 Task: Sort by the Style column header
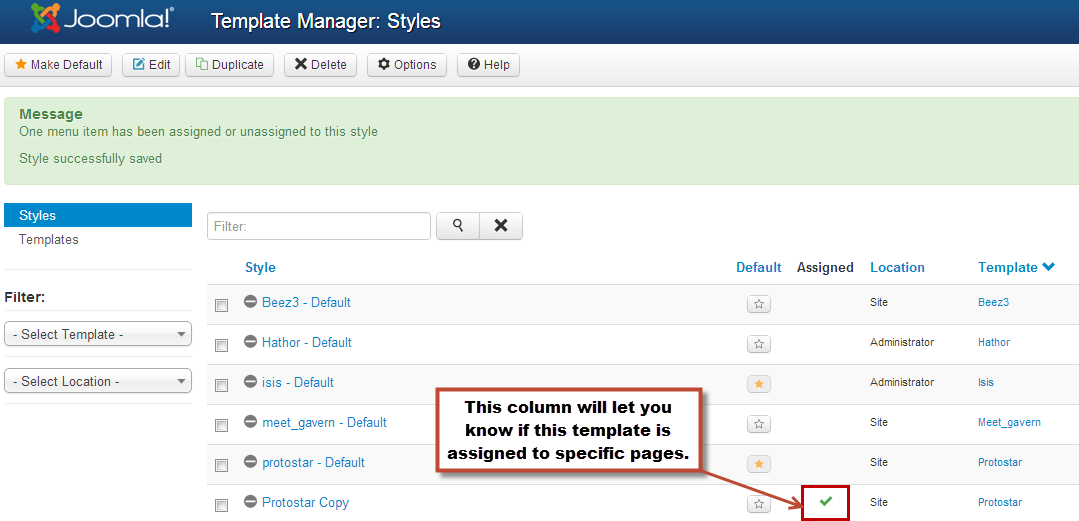(260, 268)
